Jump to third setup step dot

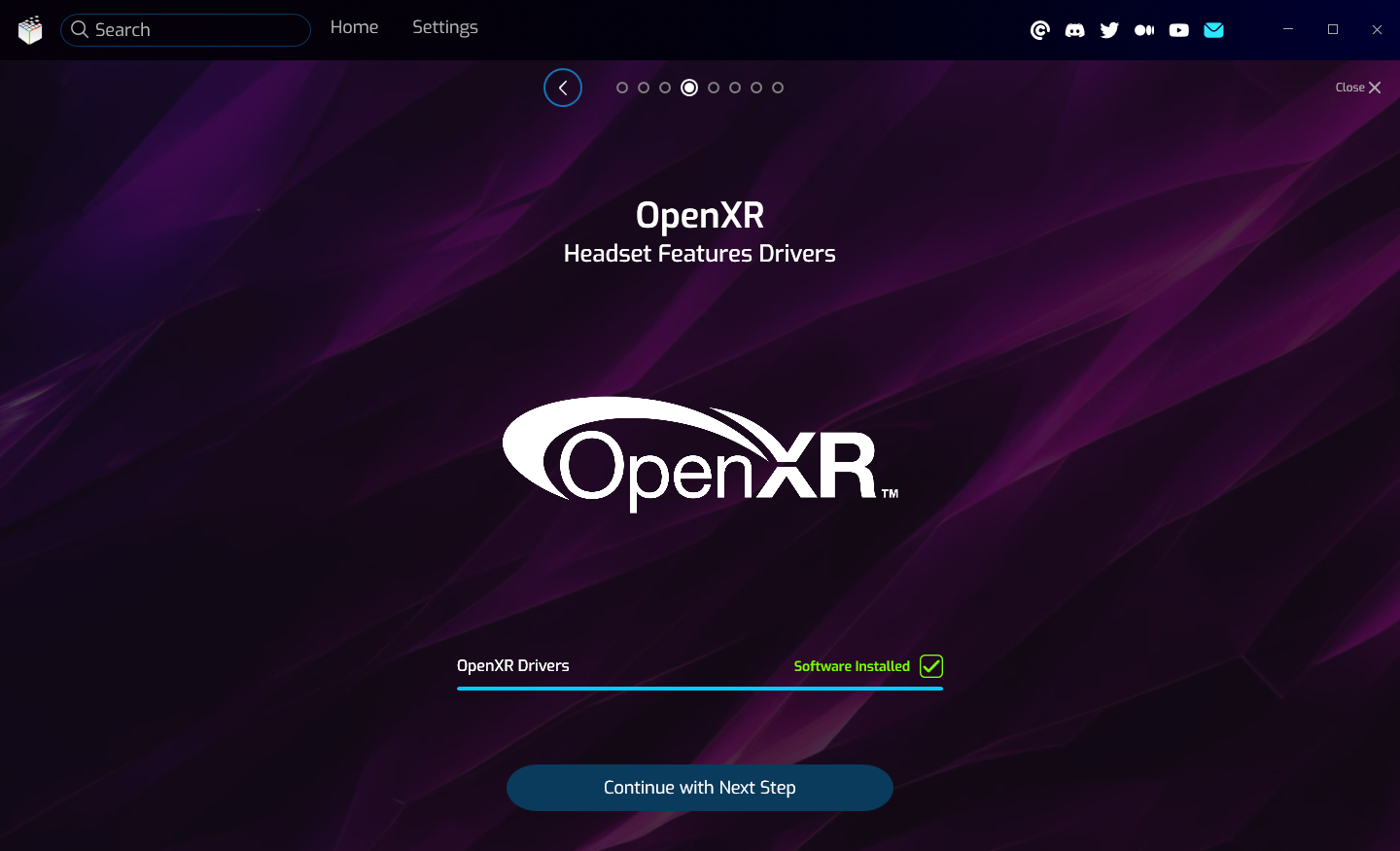[x=665, y=88]
